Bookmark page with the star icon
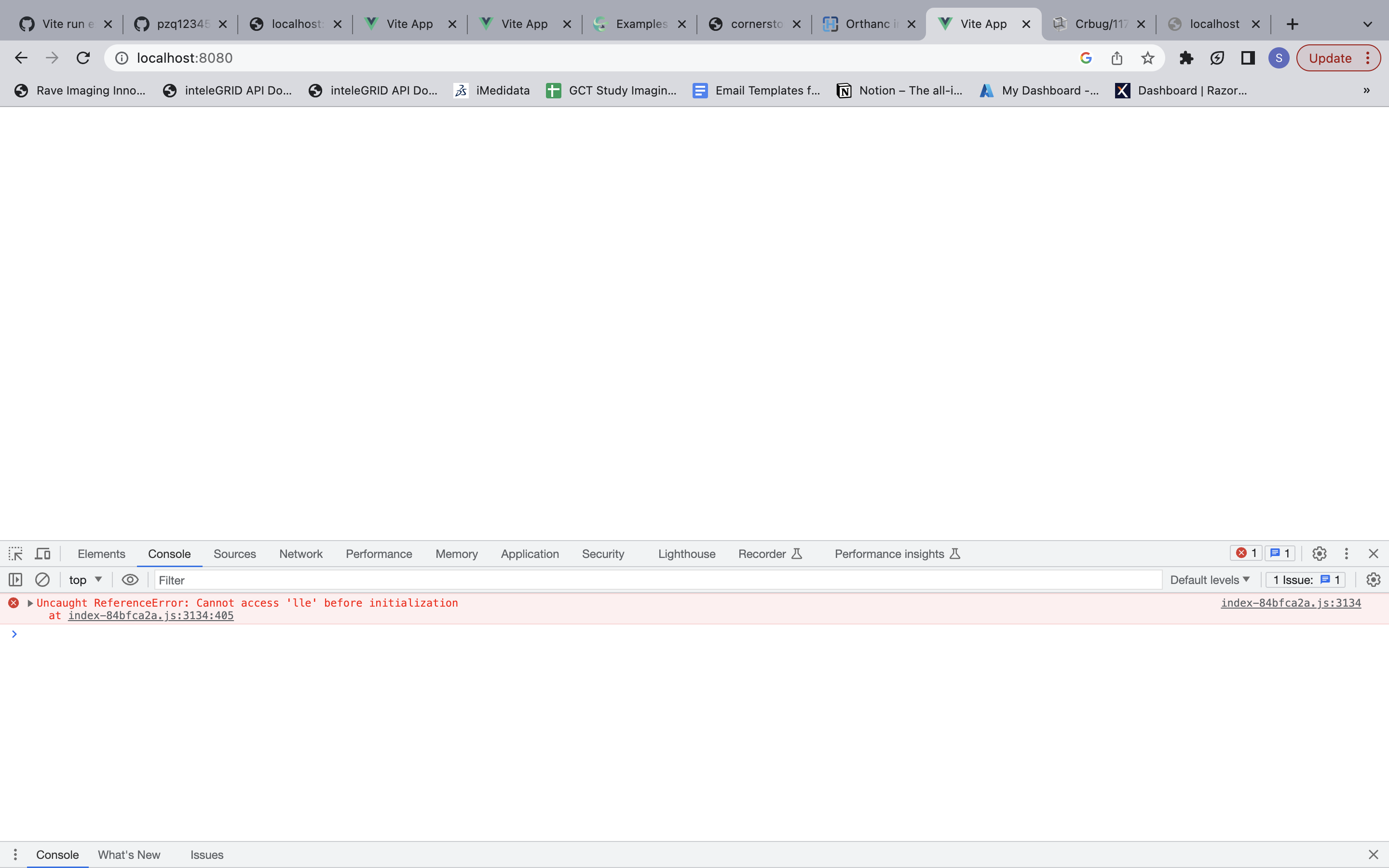The height and width of the screenshot is (868, 1389). click(1147, 58)
